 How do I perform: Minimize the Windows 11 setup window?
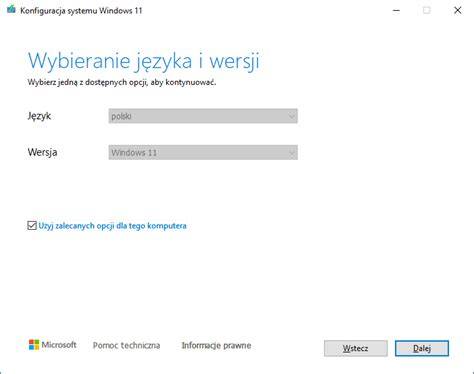pyautogui.click(x=396, y=10)
